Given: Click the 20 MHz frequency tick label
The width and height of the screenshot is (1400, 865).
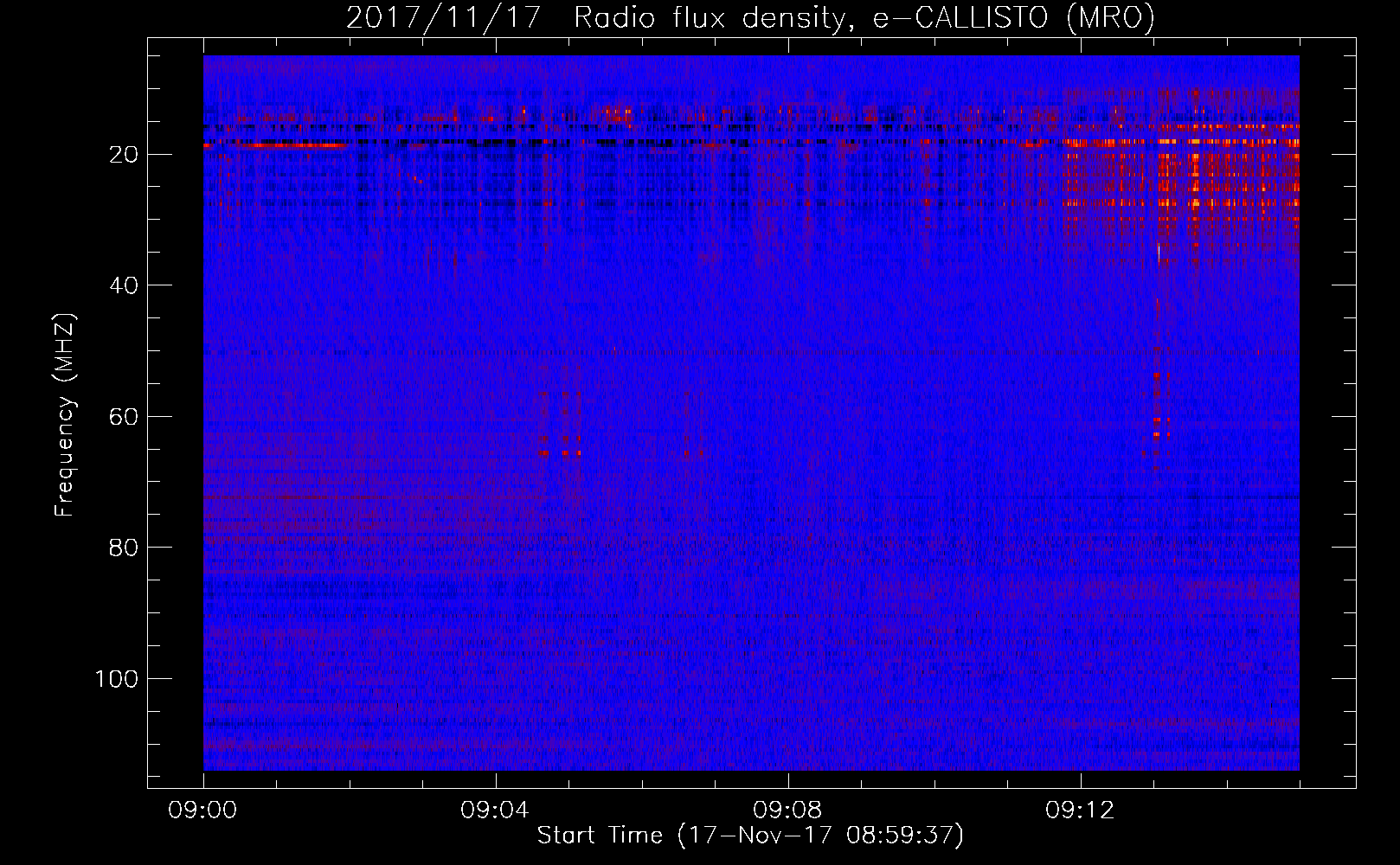Looking at the screenshot, I should 124,155.
